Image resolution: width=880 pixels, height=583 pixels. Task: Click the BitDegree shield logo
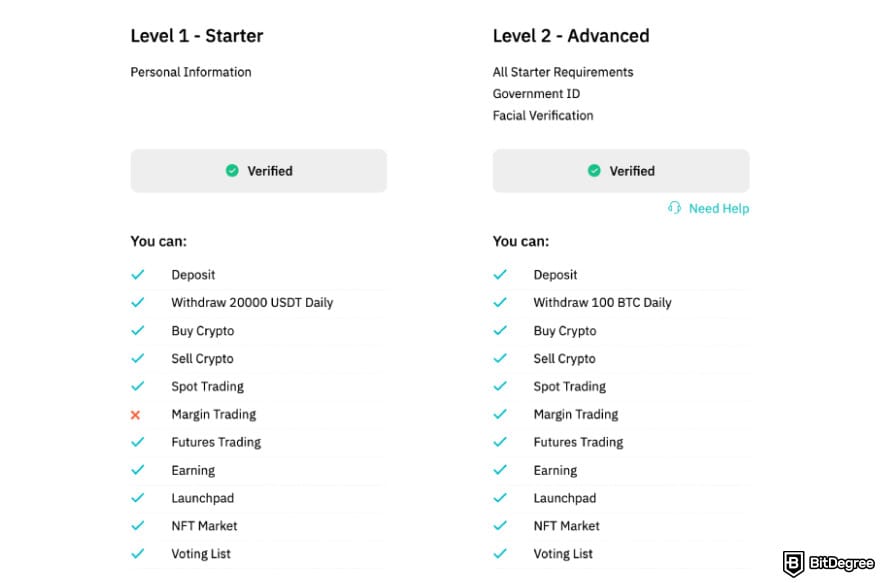point(793,563)
